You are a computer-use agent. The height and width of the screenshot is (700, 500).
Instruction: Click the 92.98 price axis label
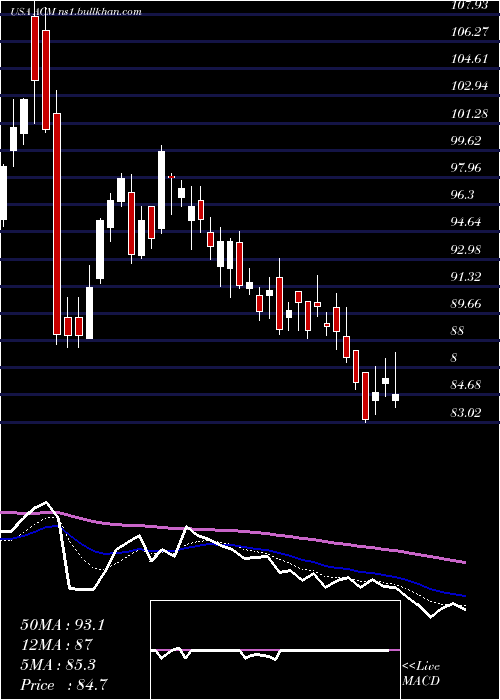coord(466,249)
